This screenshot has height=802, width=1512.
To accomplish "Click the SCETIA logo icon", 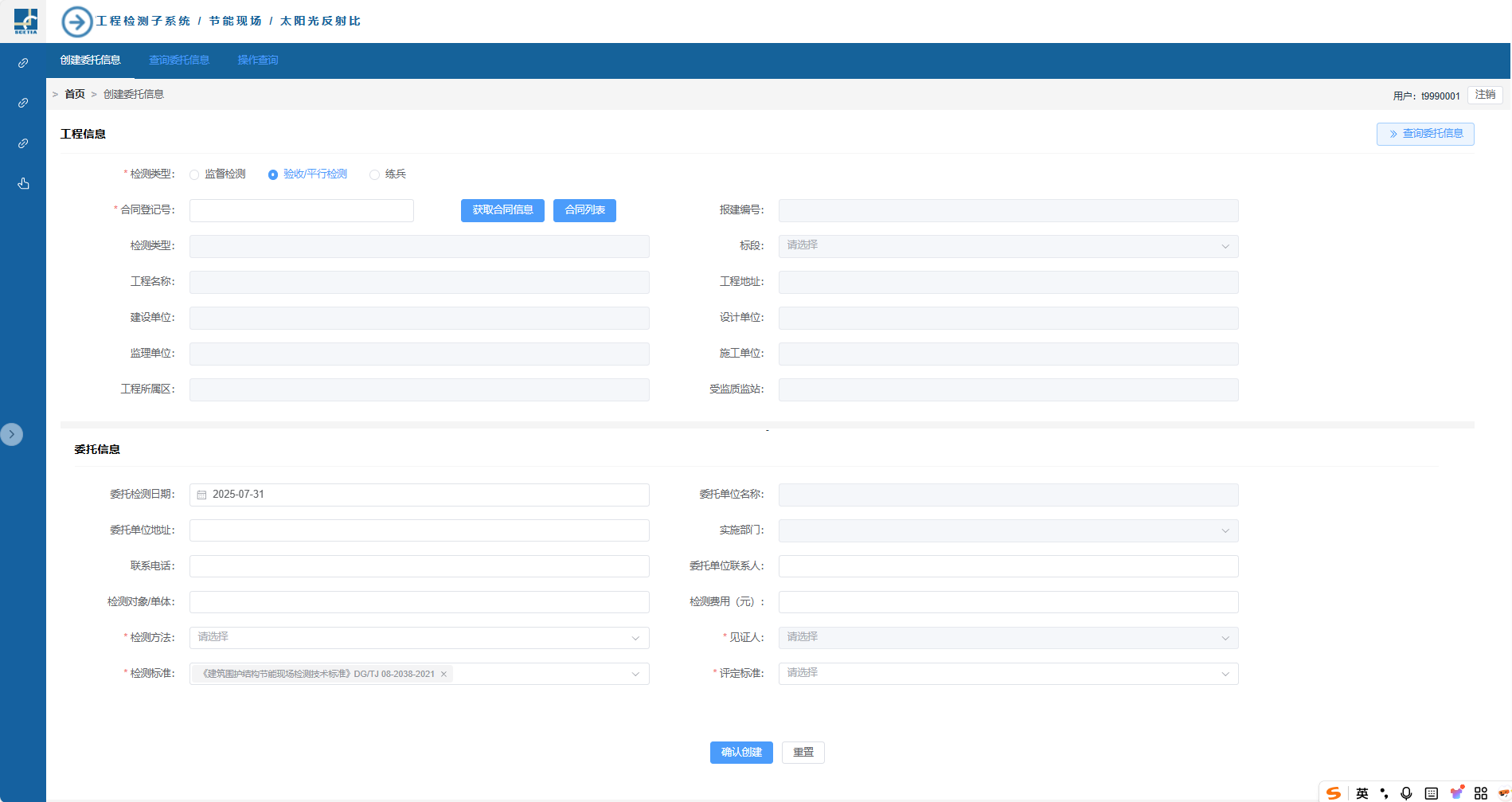I will pos(25,21).
